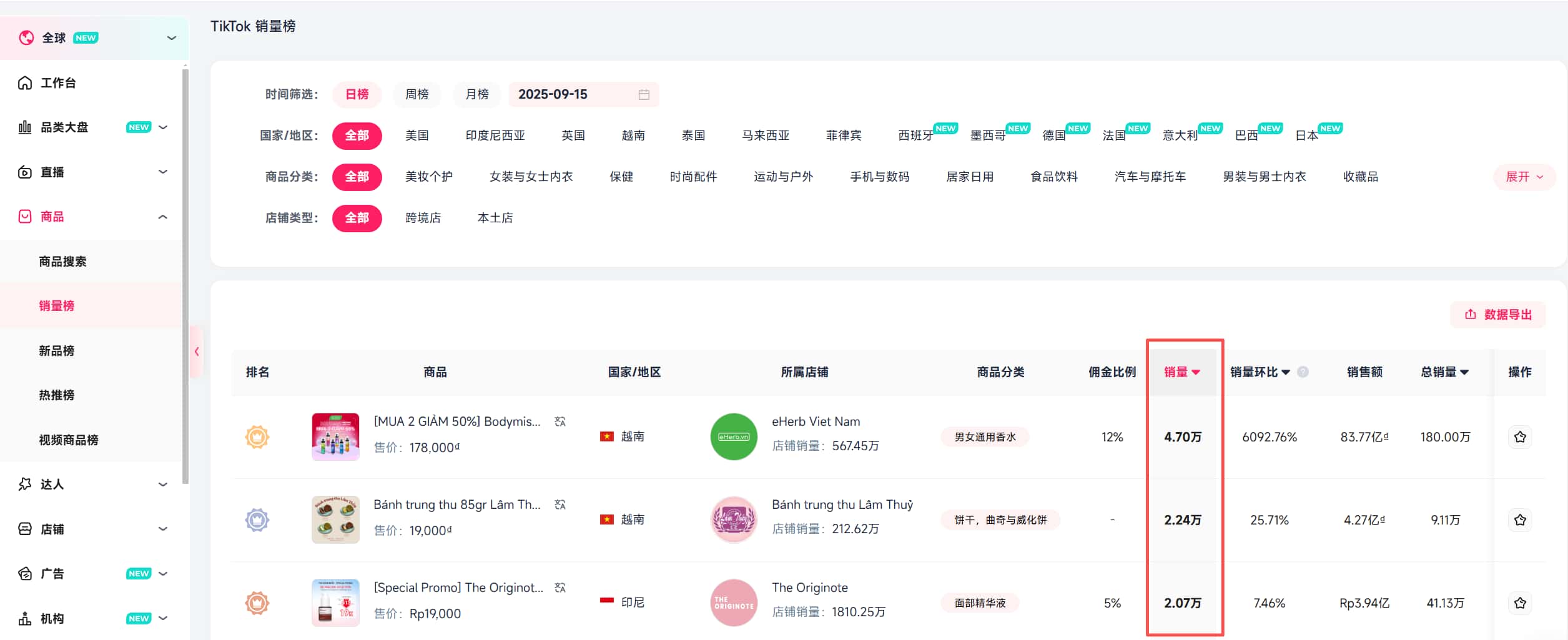Click the eHerb Viet Nam store logo

coord(733,437)
